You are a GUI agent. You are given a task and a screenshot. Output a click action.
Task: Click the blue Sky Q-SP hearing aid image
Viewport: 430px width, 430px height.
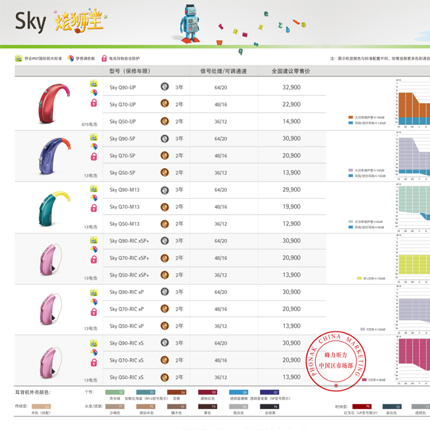pyautogui.click(x=54, y=156)
